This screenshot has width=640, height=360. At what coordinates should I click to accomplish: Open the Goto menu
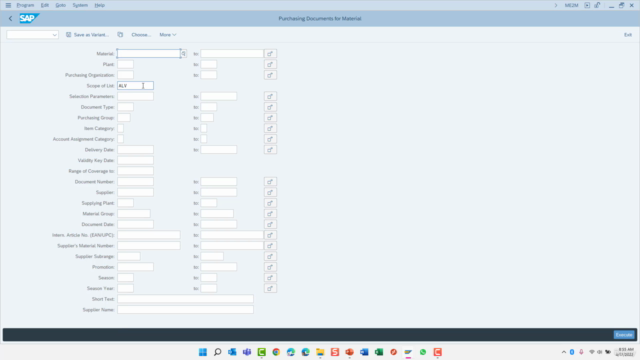[x=60, y=5]
